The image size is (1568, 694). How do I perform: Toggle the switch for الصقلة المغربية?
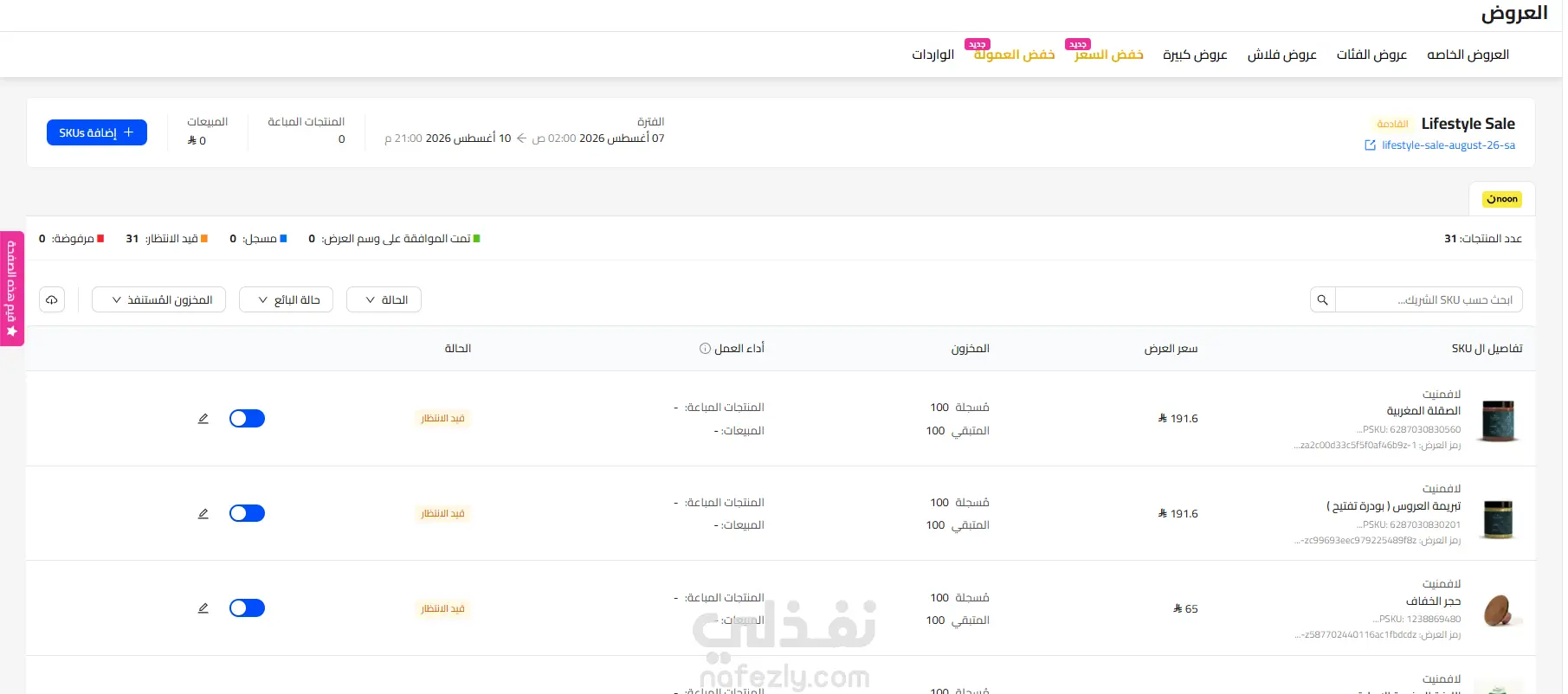[x=247, y=419]
